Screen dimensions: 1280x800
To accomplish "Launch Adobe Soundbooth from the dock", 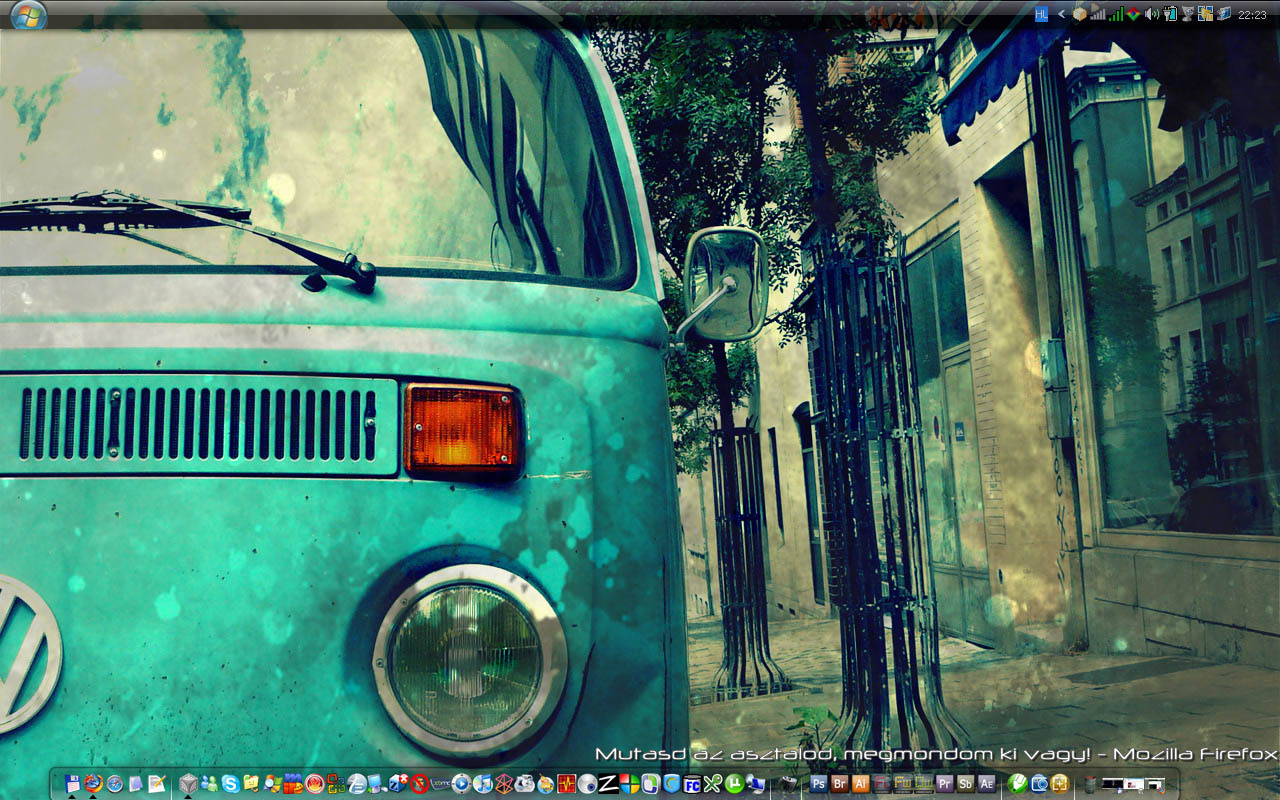I will click(965, 783).
